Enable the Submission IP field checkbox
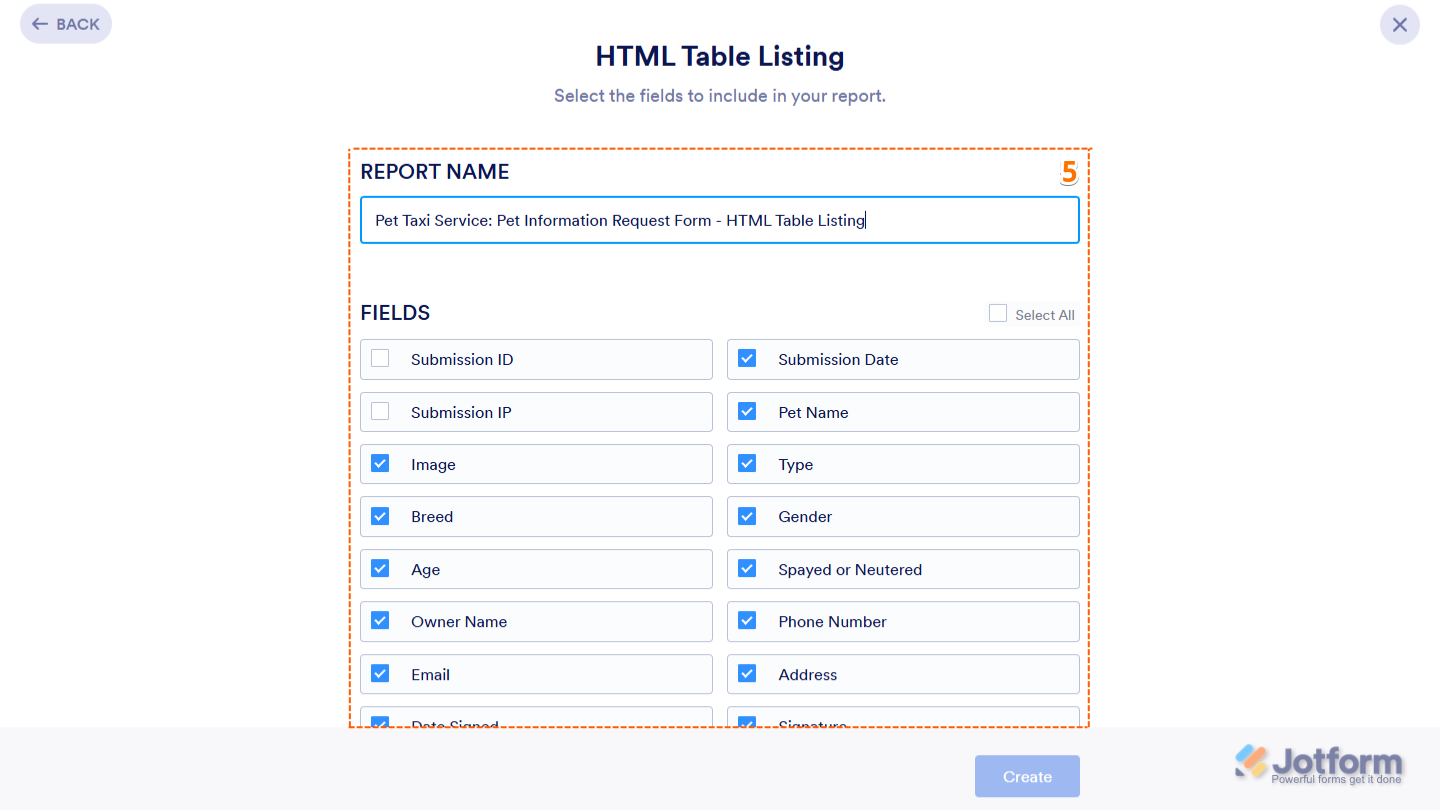 pyautogui.click(x=380, y=412)
